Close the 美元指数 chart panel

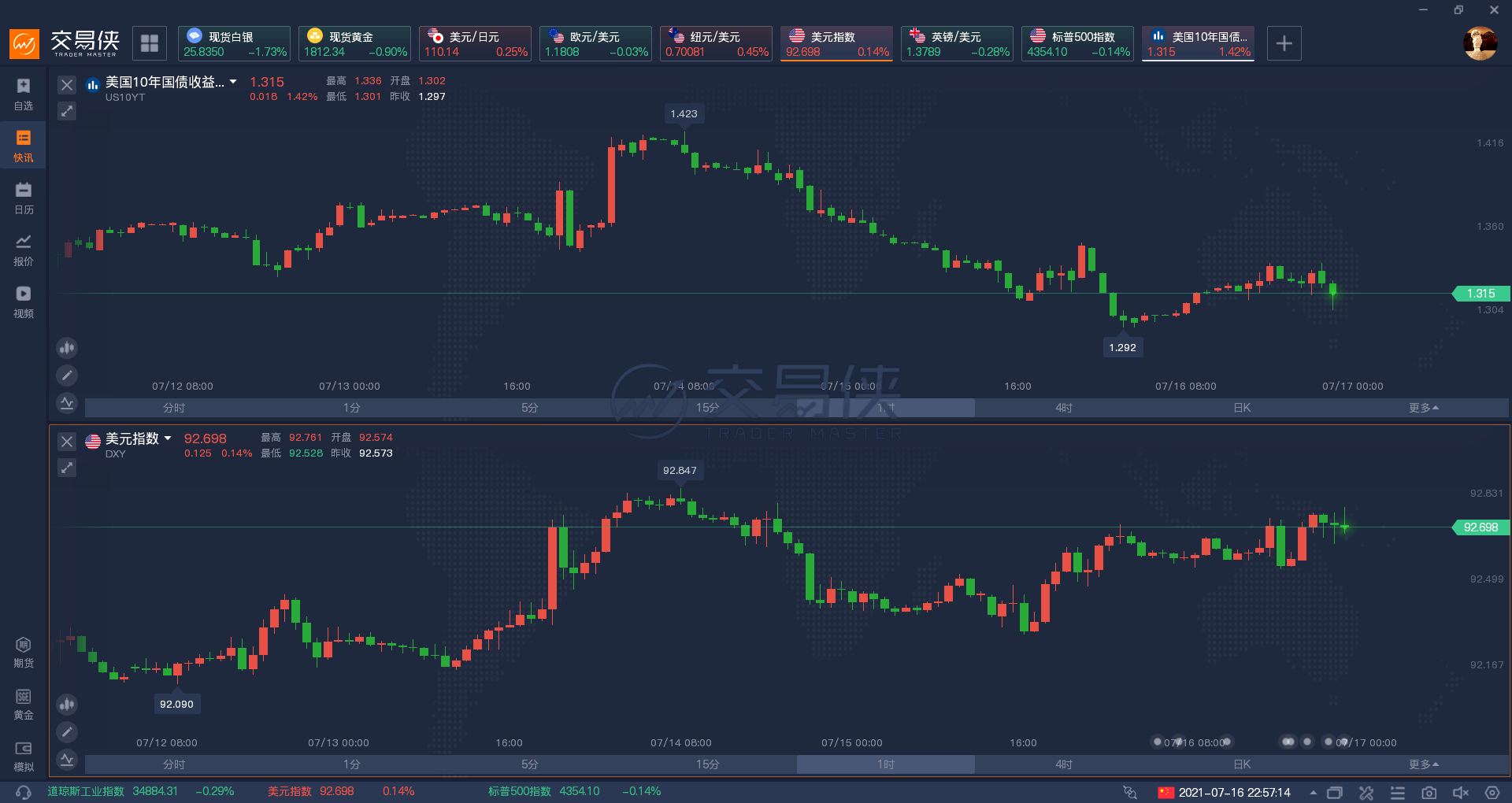67,442
